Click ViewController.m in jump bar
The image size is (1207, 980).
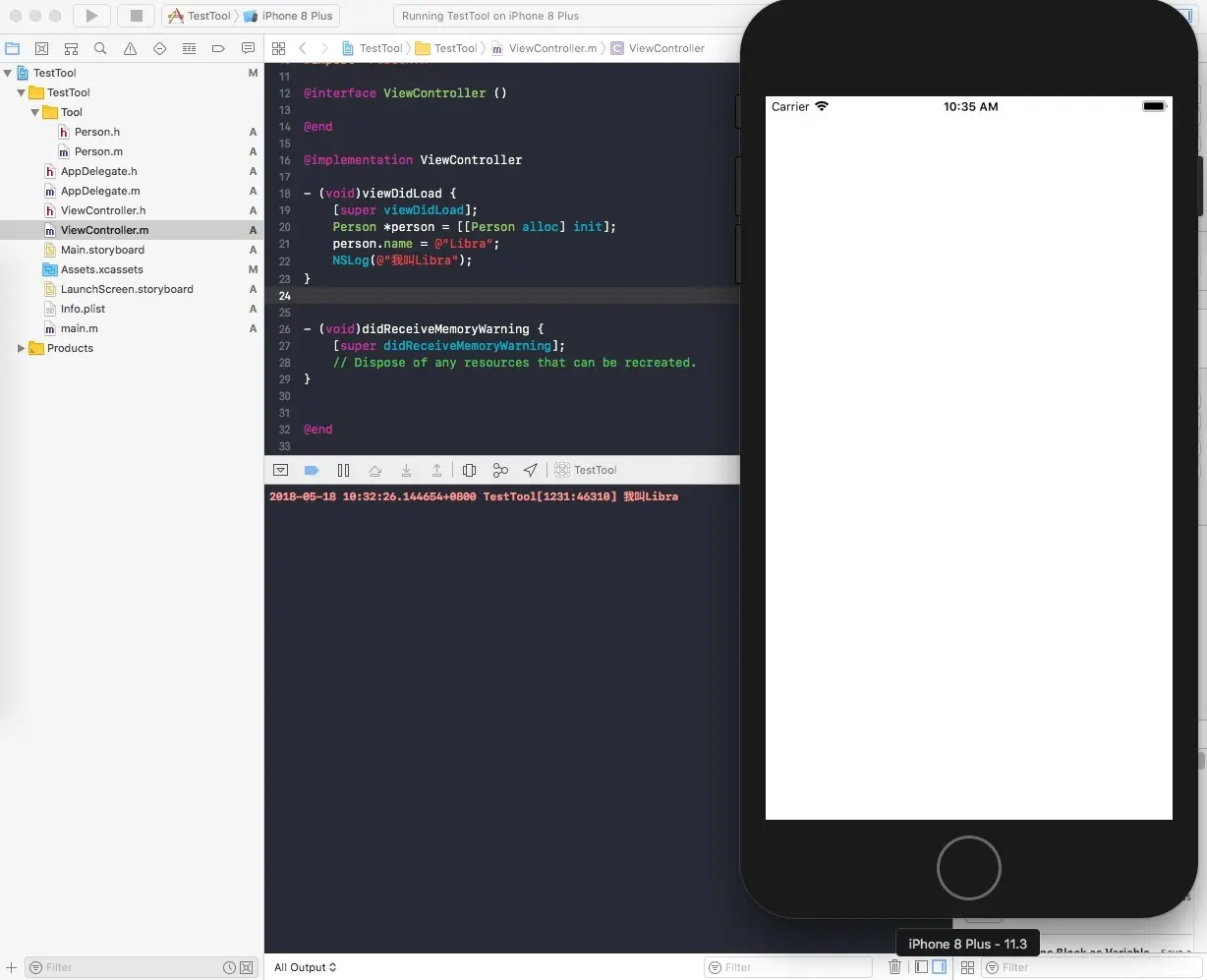coord(544,48)
